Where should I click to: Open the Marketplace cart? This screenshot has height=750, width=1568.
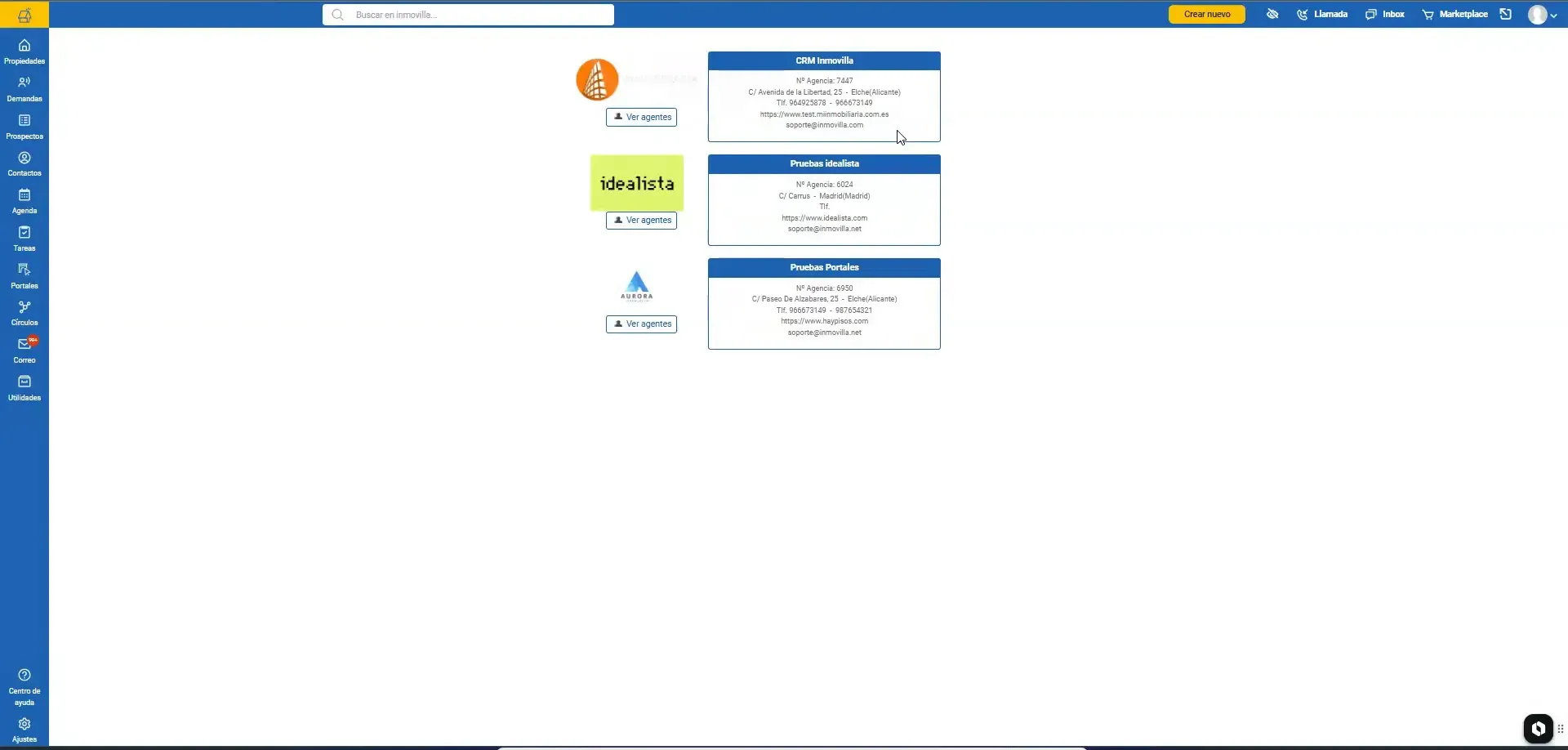pyautogui.click(x=1454, y=14)
